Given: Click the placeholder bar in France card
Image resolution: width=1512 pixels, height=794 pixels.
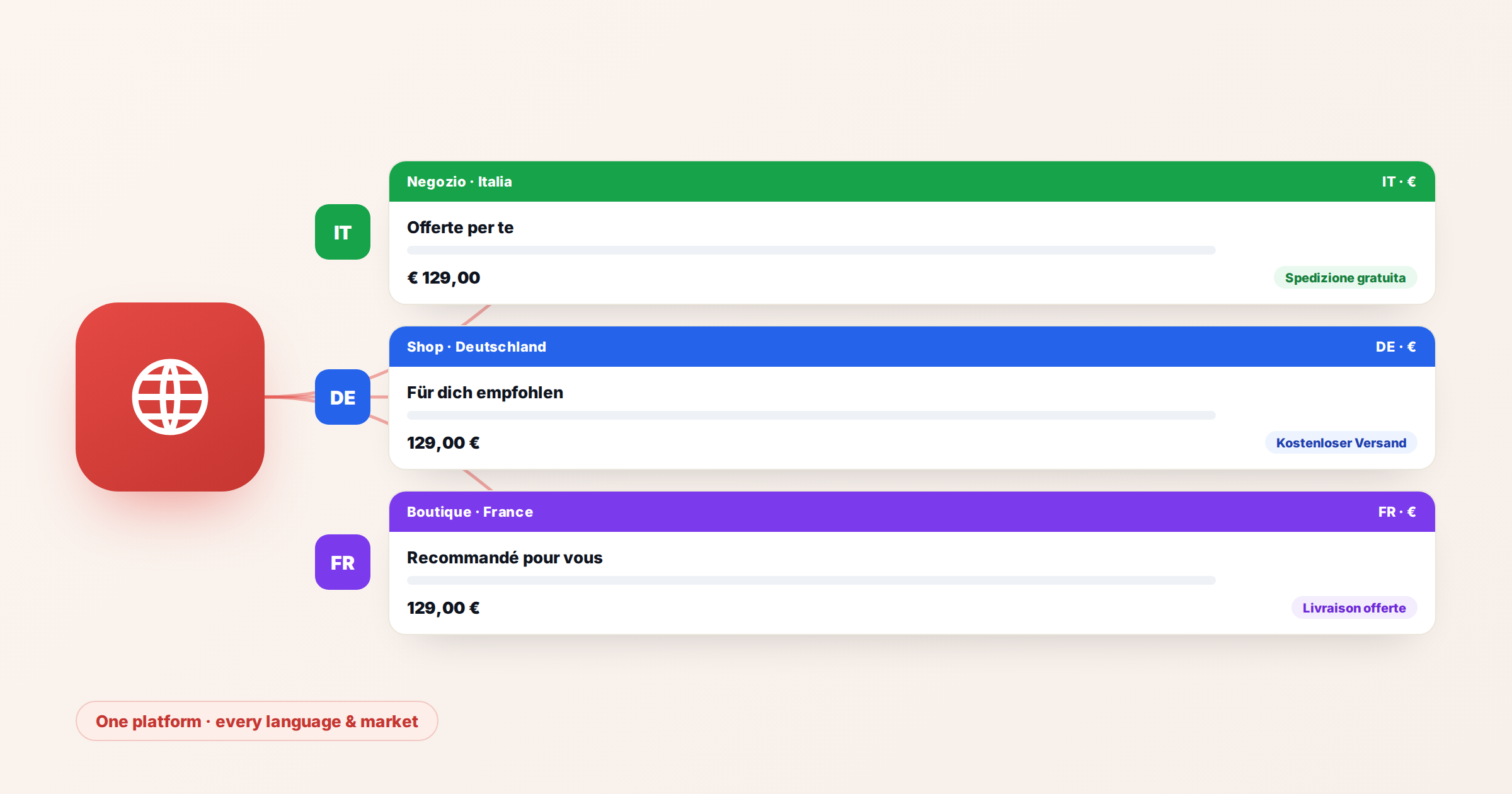Looking at the screenshot, I should coord(811,580).
